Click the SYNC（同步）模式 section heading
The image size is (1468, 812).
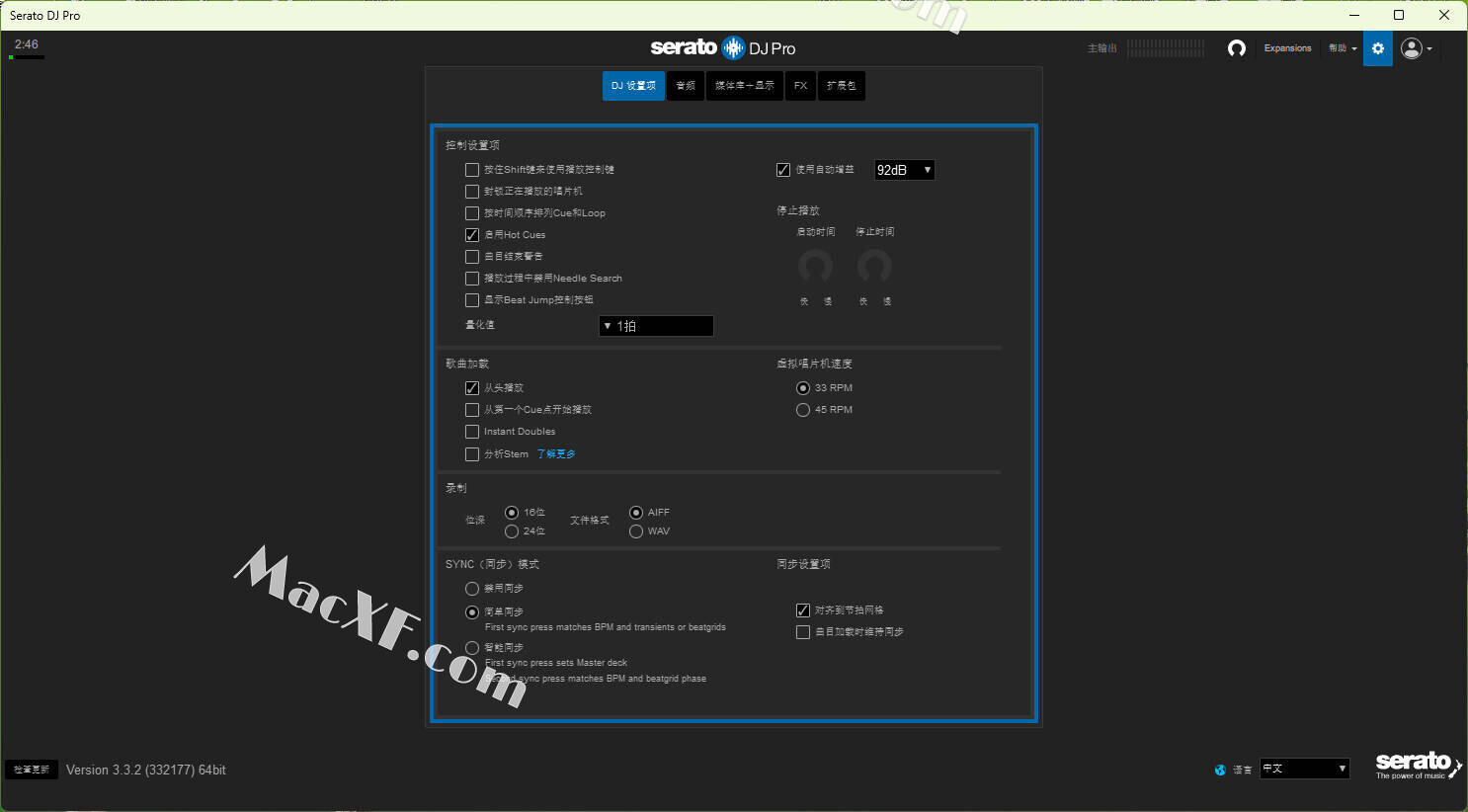[492, 565]
